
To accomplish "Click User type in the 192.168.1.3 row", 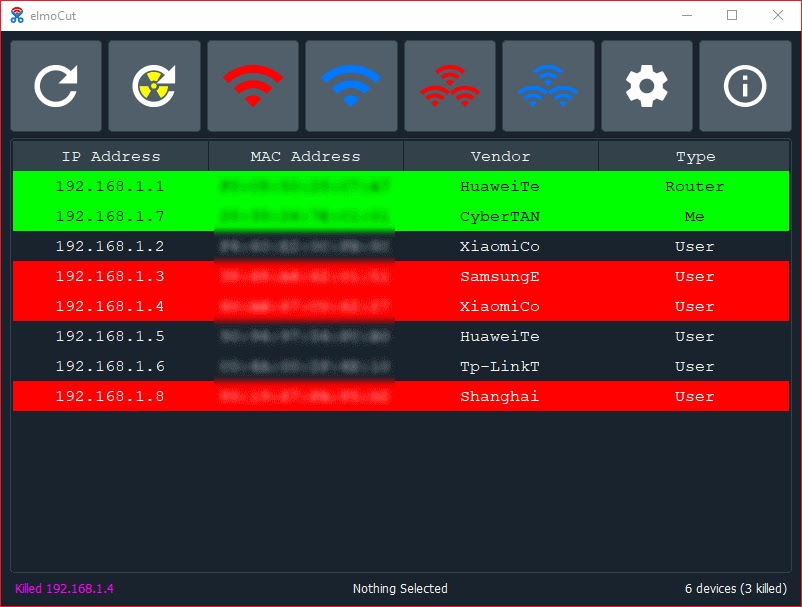I will (694, 276).
